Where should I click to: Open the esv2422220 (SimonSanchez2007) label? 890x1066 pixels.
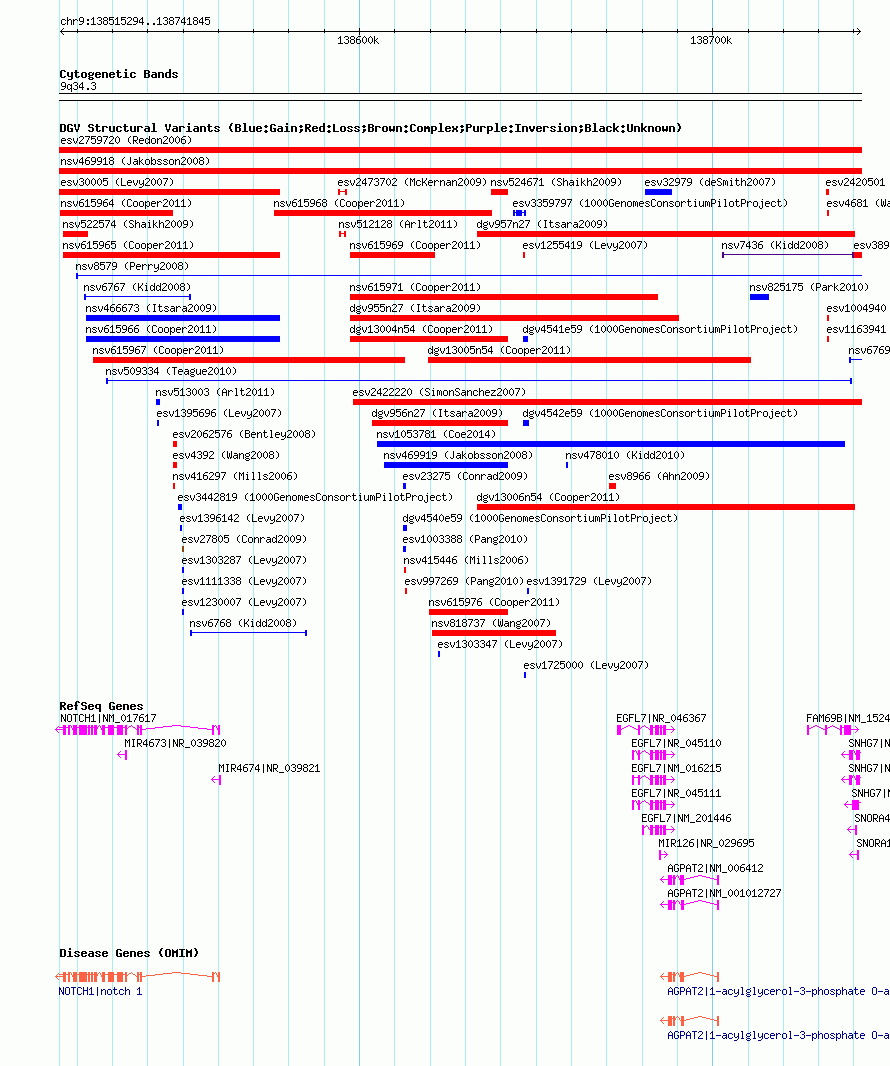(439, 393)
